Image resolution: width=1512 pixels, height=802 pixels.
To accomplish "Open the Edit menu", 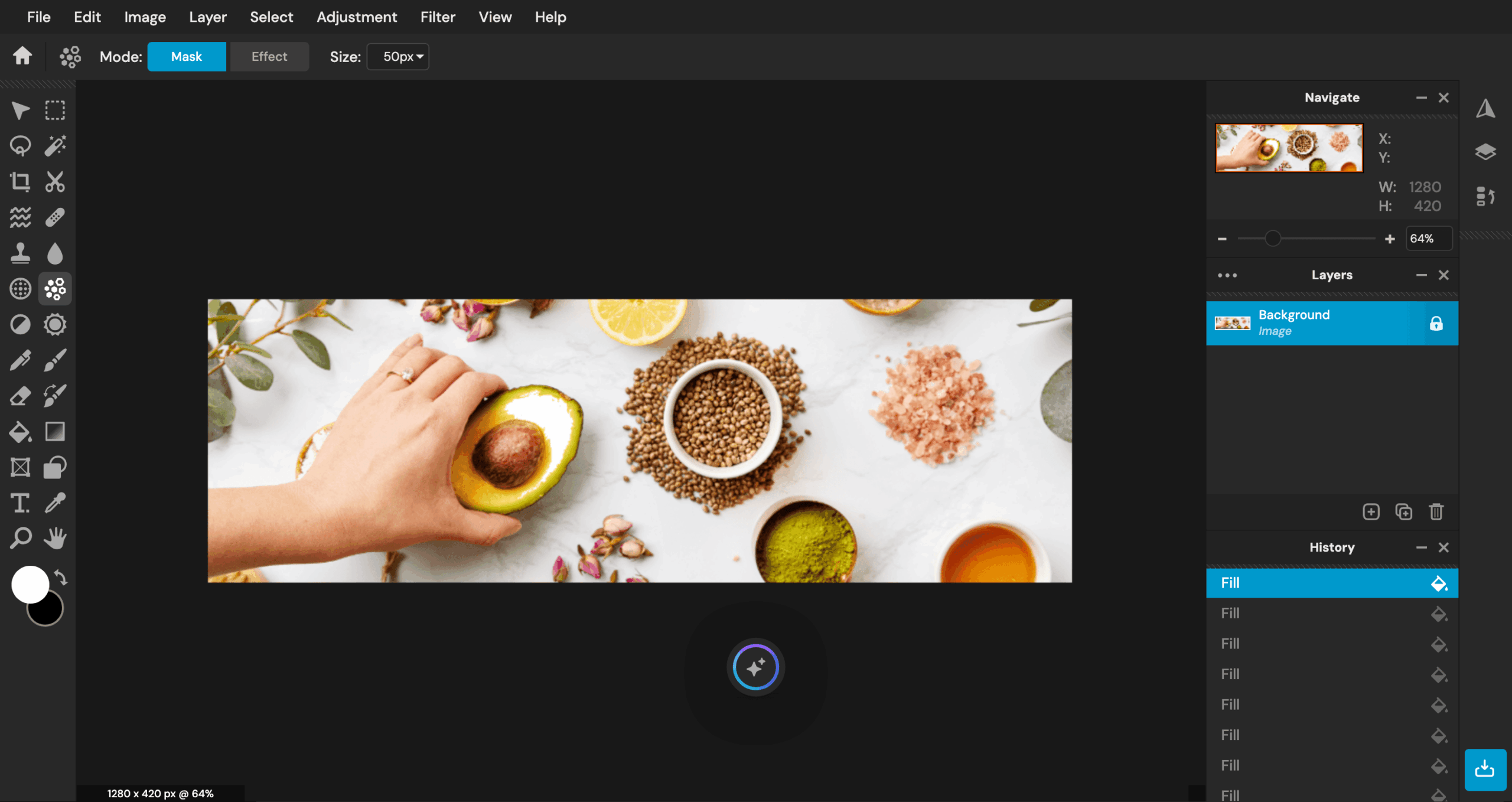I will 87,17.
